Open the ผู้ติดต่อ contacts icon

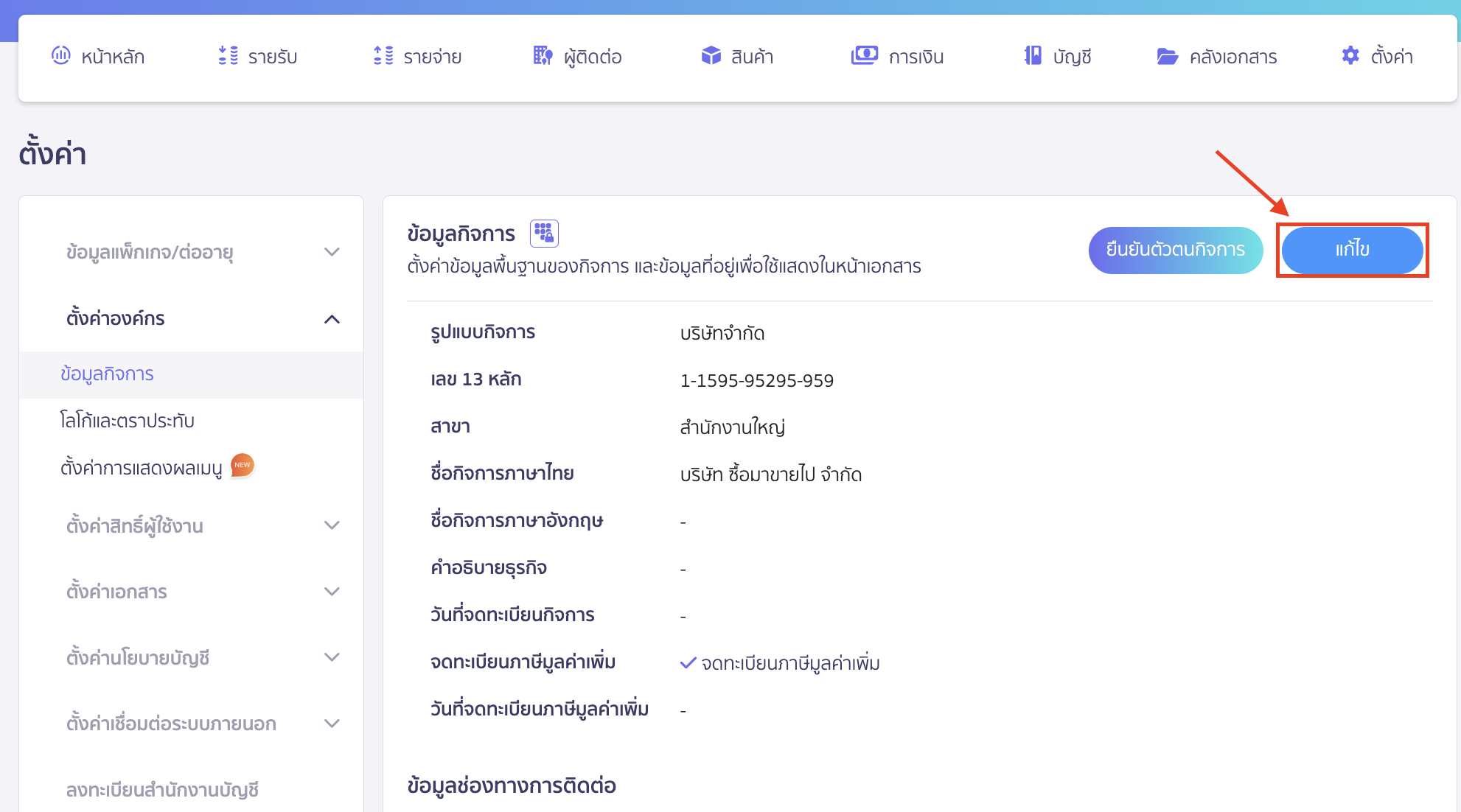(x=543, y=55)
